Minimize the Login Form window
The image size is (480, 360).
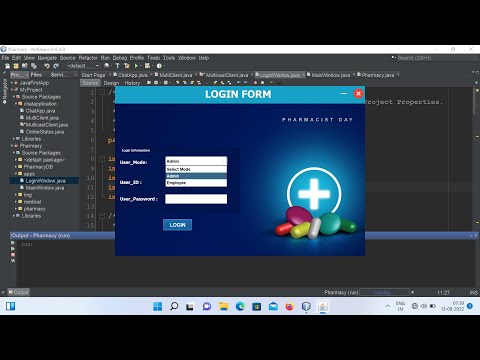344,94
